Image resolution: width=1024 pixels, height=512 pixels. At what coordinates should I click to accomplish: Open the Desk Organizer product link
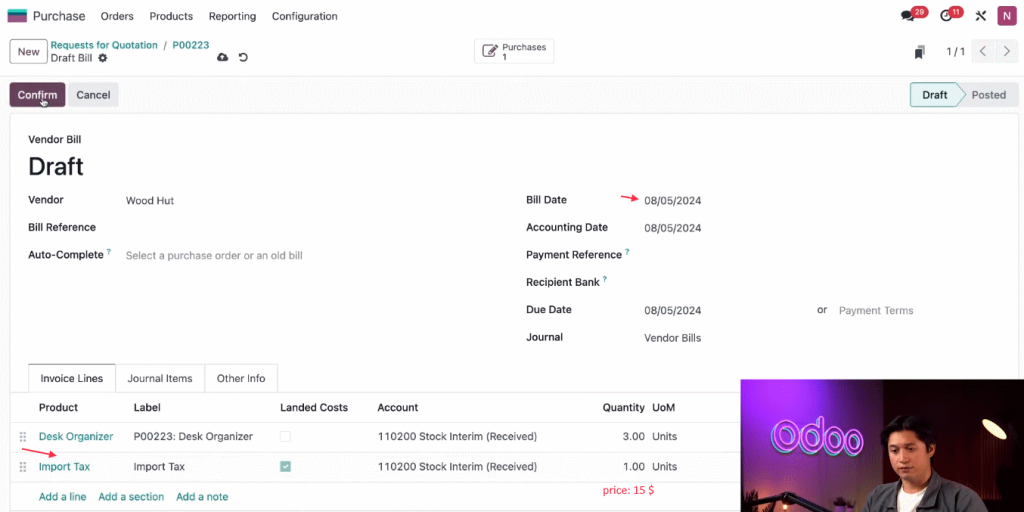[x=76, y=436]
